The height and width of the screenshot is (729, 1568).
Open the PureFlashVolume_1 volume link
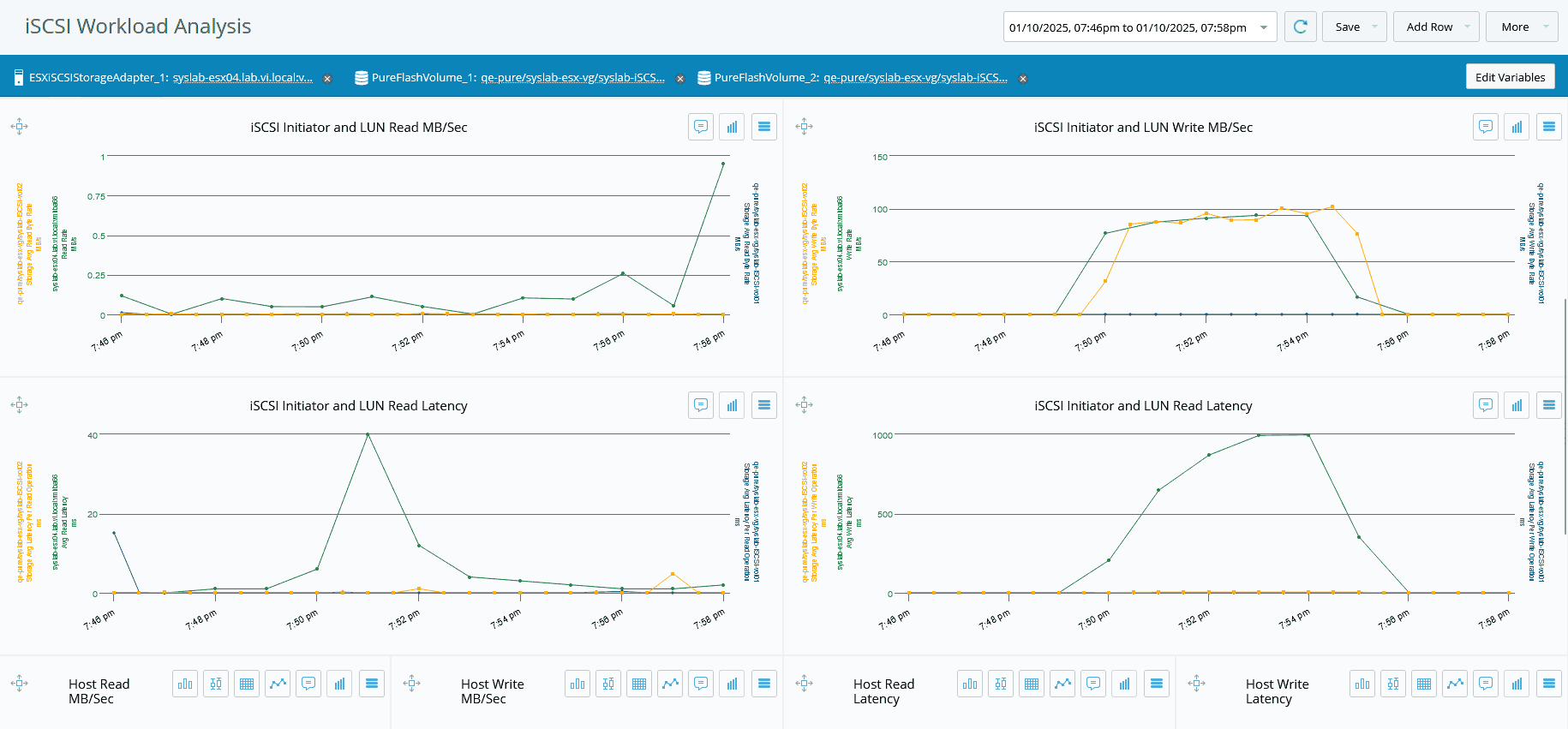(x=573, y=77)
